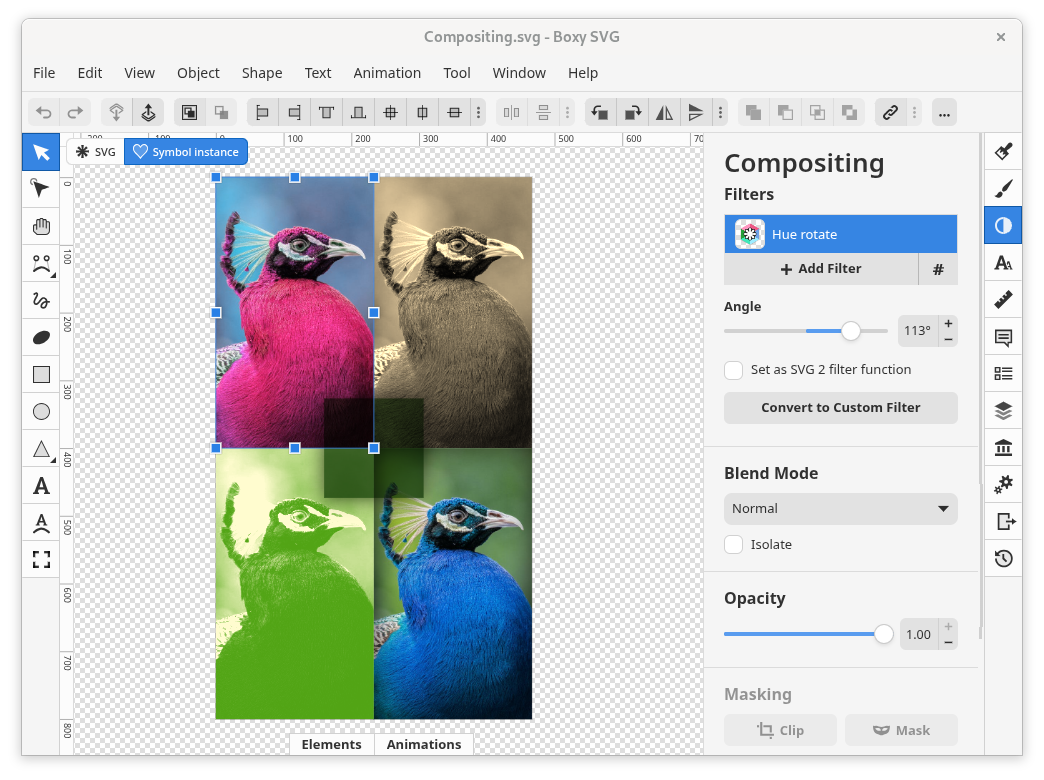Select the Text tool

(41, 486)
